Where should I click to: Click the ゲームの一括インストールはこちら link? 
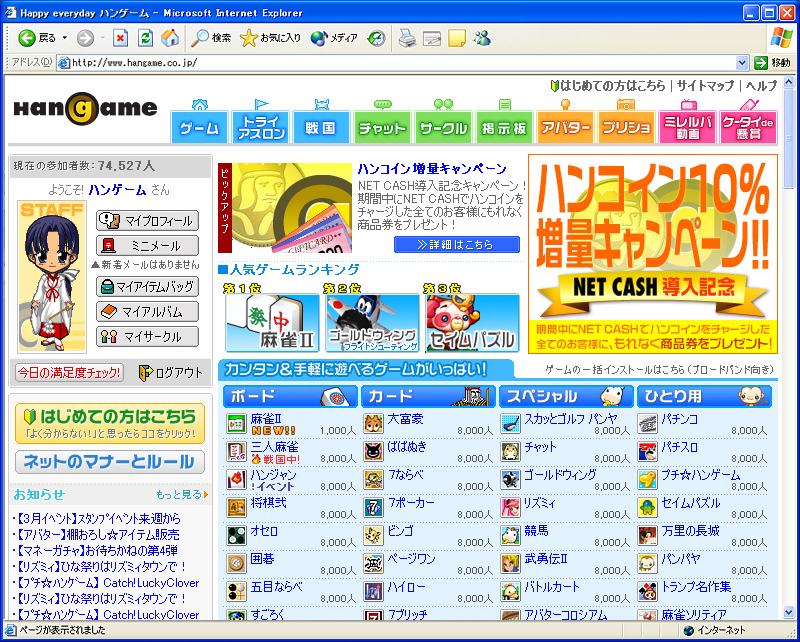coord(659,369)
